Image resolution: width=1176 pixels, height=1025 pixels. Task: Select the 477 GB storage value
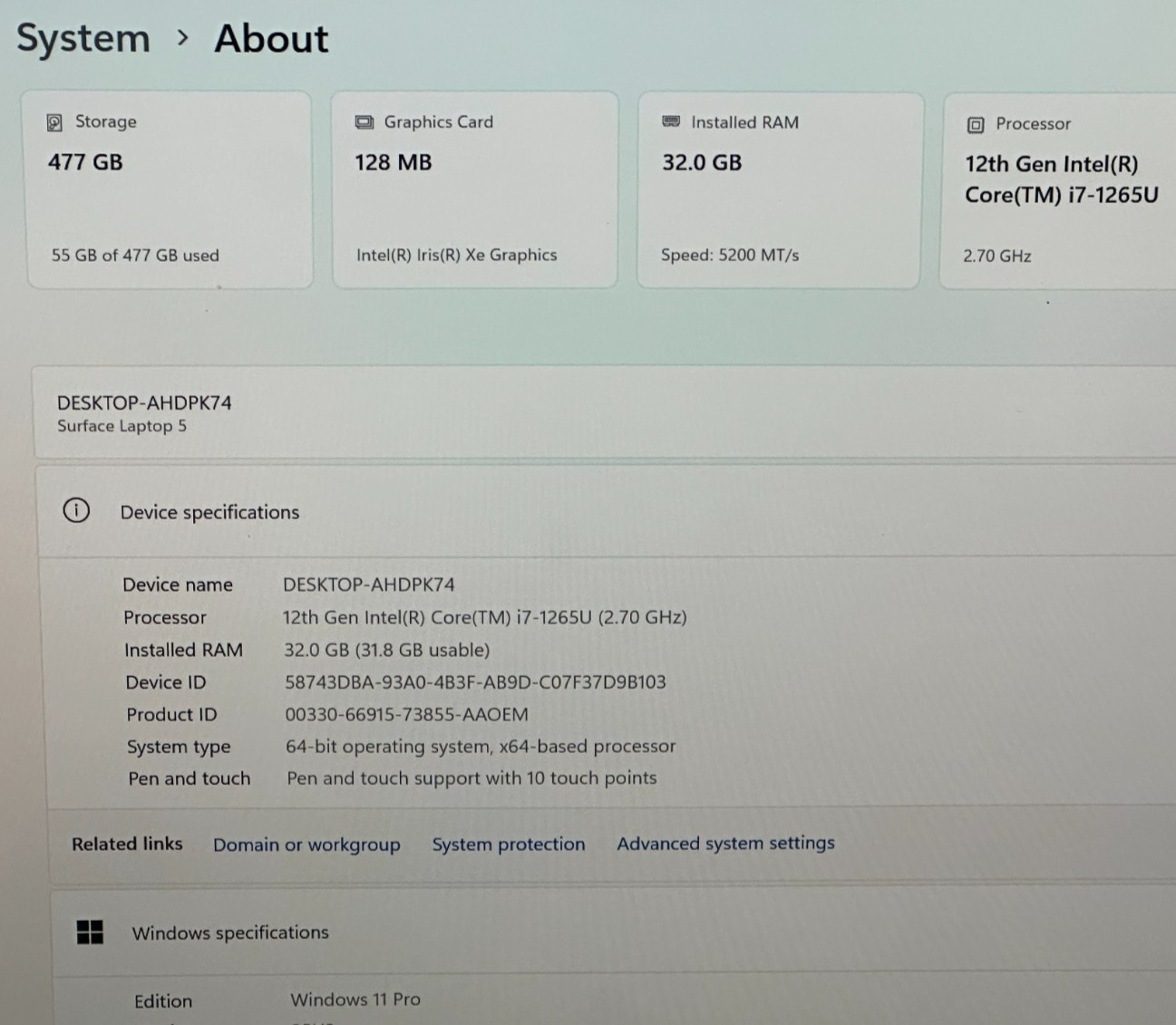[85, 162]
